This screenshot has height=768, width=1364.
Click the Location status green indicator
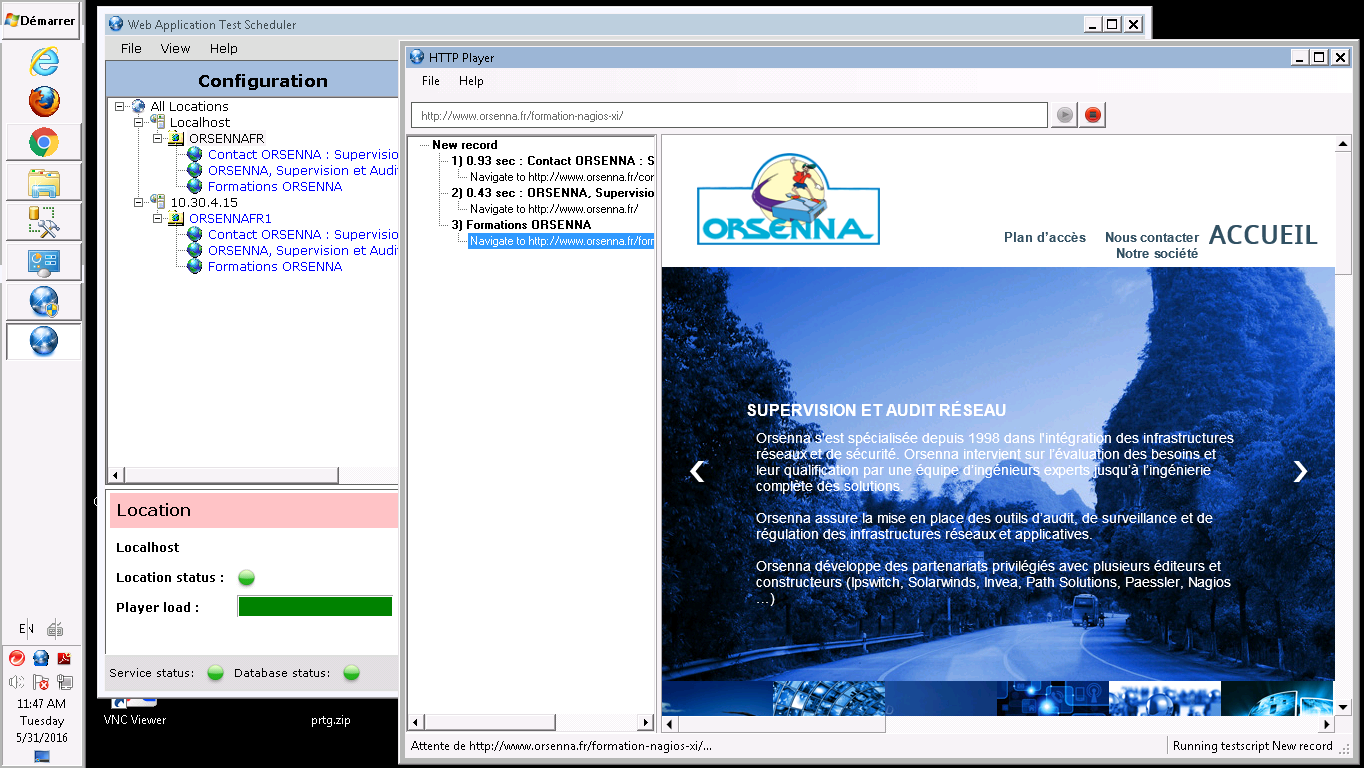(x=246, y=577)
